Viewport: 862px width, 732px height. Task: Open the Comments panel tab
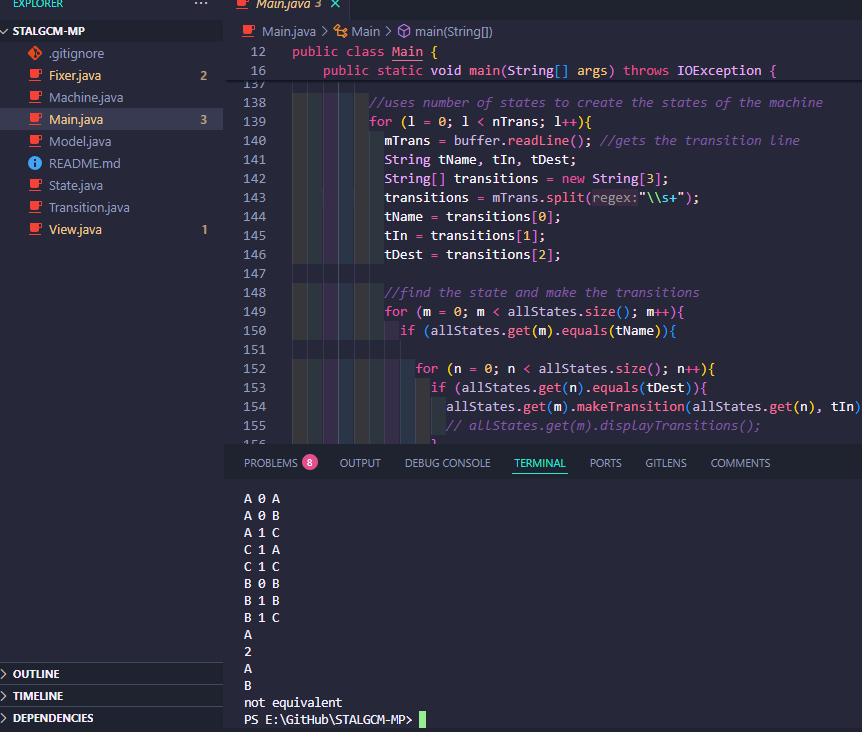pyautogui.click(x=740, y=463)
